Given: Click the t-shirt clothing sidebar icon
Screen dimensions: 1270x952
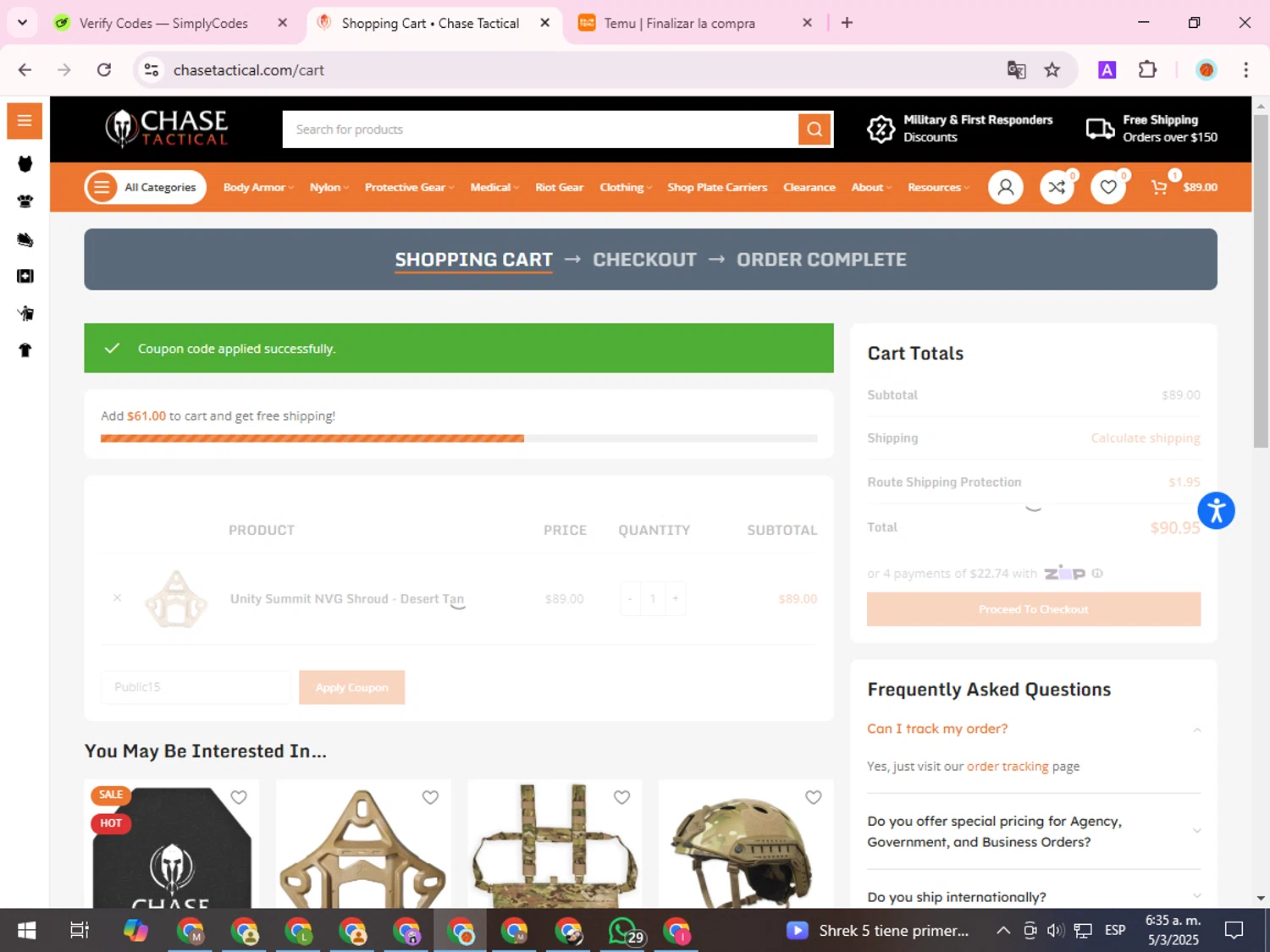Looking at the screenshot, I should pyautogui.click(x=25, y=350).
